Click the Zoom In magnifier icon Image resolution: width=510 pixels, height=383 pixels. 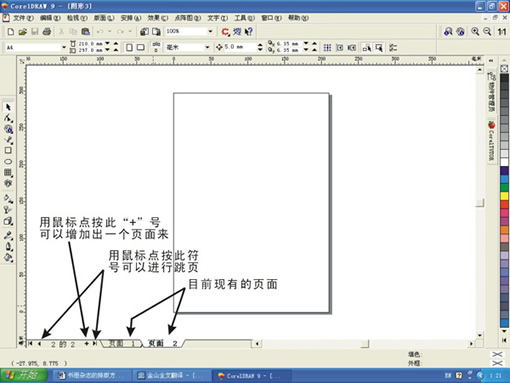[475, 32]
